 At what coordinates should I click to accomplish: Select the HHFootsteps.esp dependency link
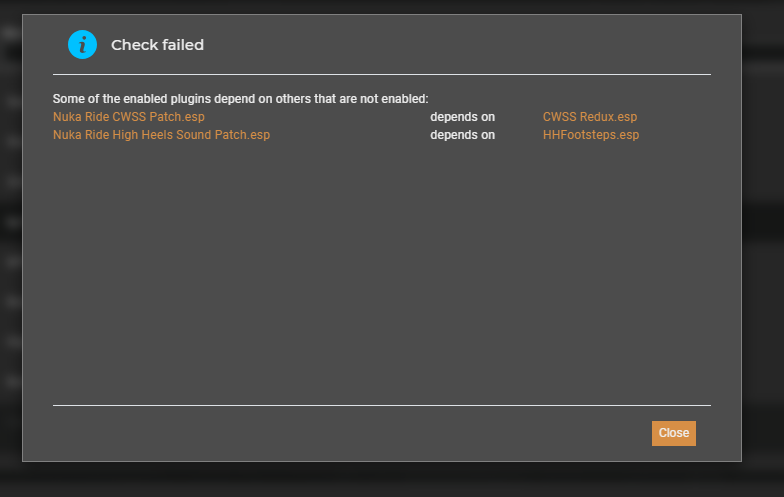coord(591,135)
